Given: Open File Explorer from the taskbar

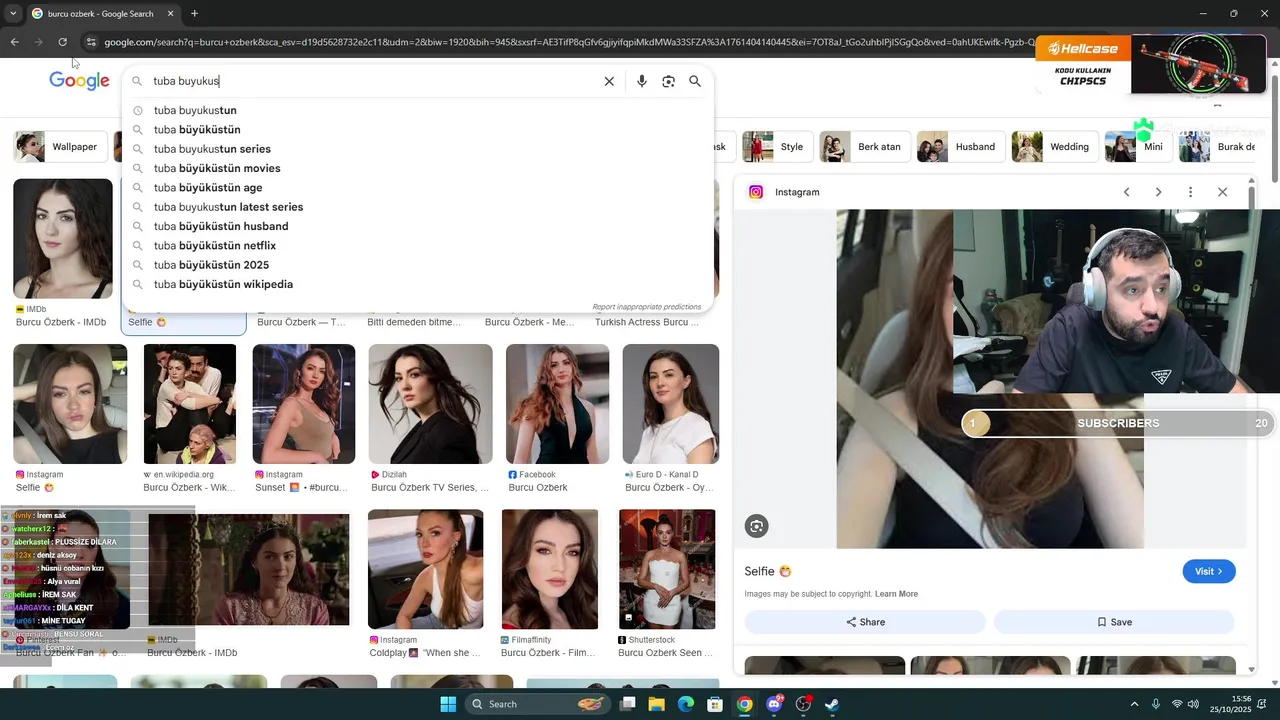Looking at the screenshot, I should [656, 704].
